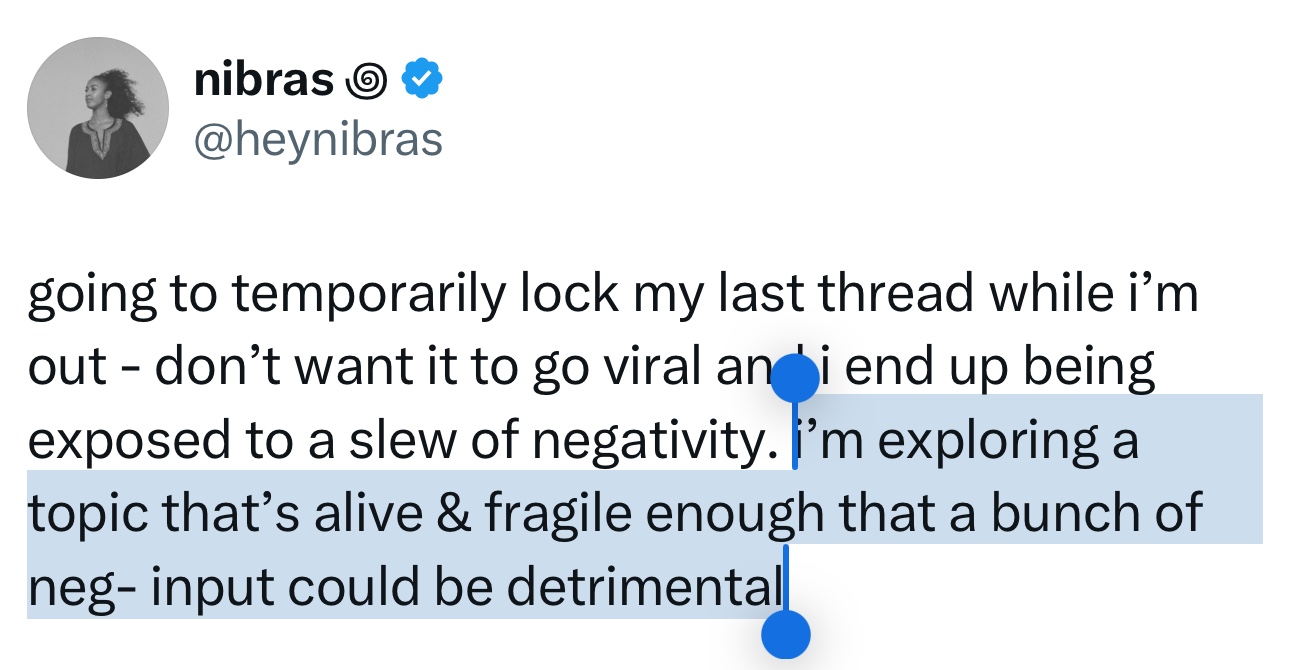Click the spiral emoji next to nibras
This screenshot has height=670, width=1290.
point(366,80)
